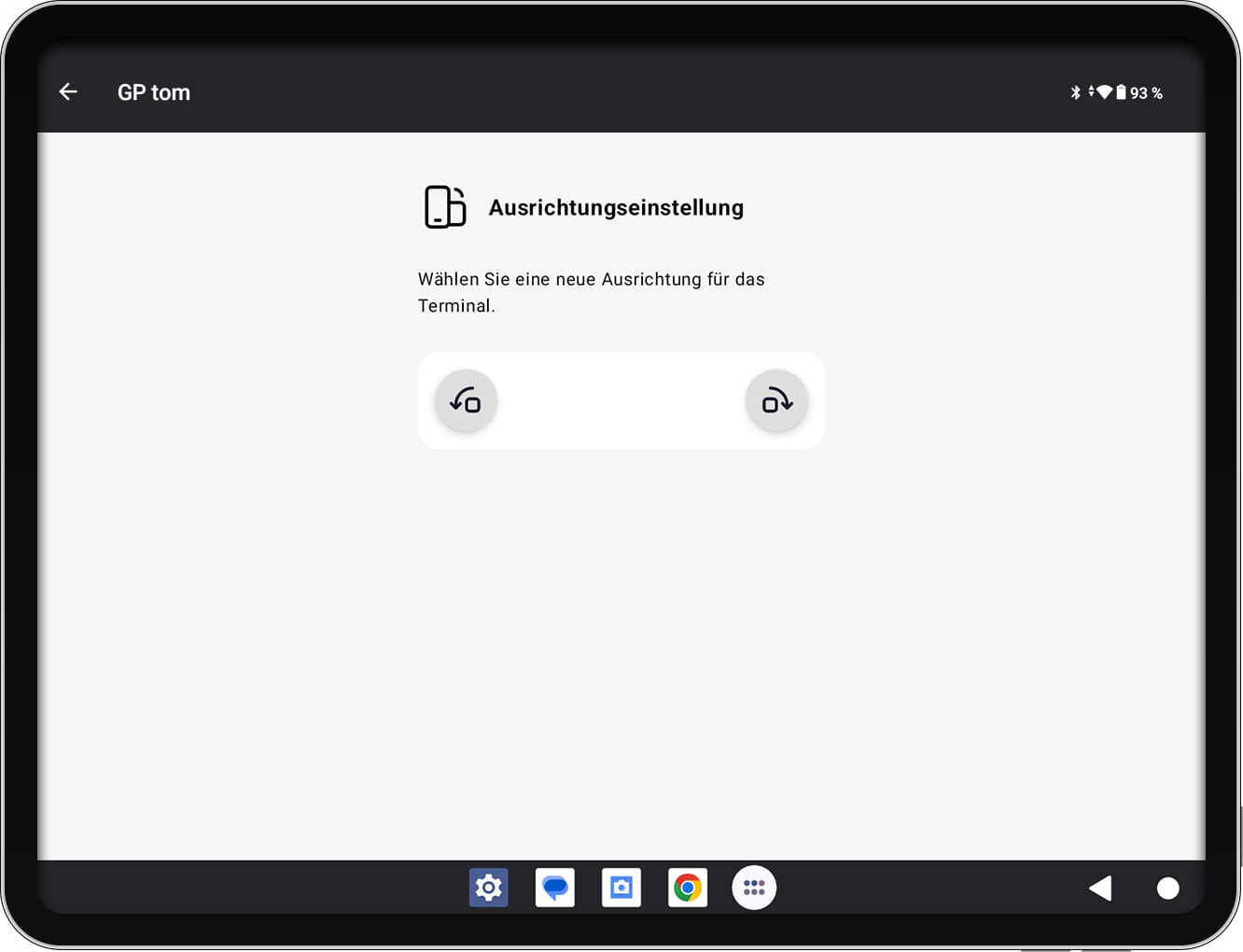Click the 'Wählen Sie eine neue Ausrichtung' description
The image size is (1243, 952).
tap(592, 292)
